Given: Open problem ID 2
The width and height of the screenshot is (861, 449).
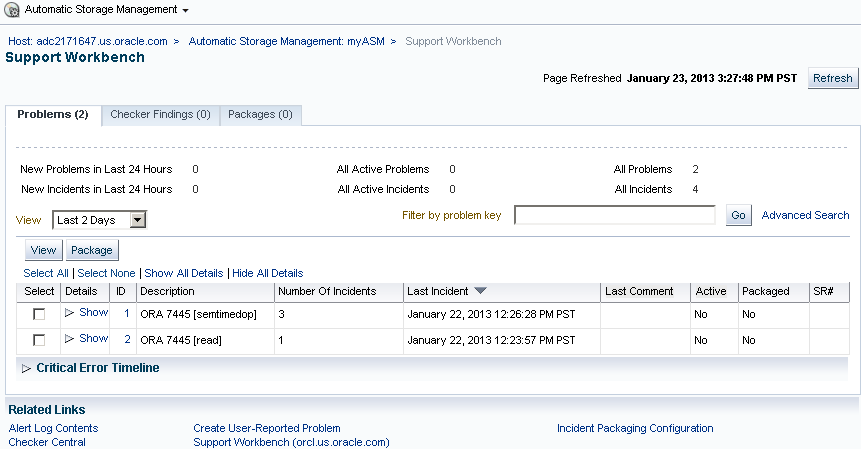Looking at the screenshot, I should 127,339.
